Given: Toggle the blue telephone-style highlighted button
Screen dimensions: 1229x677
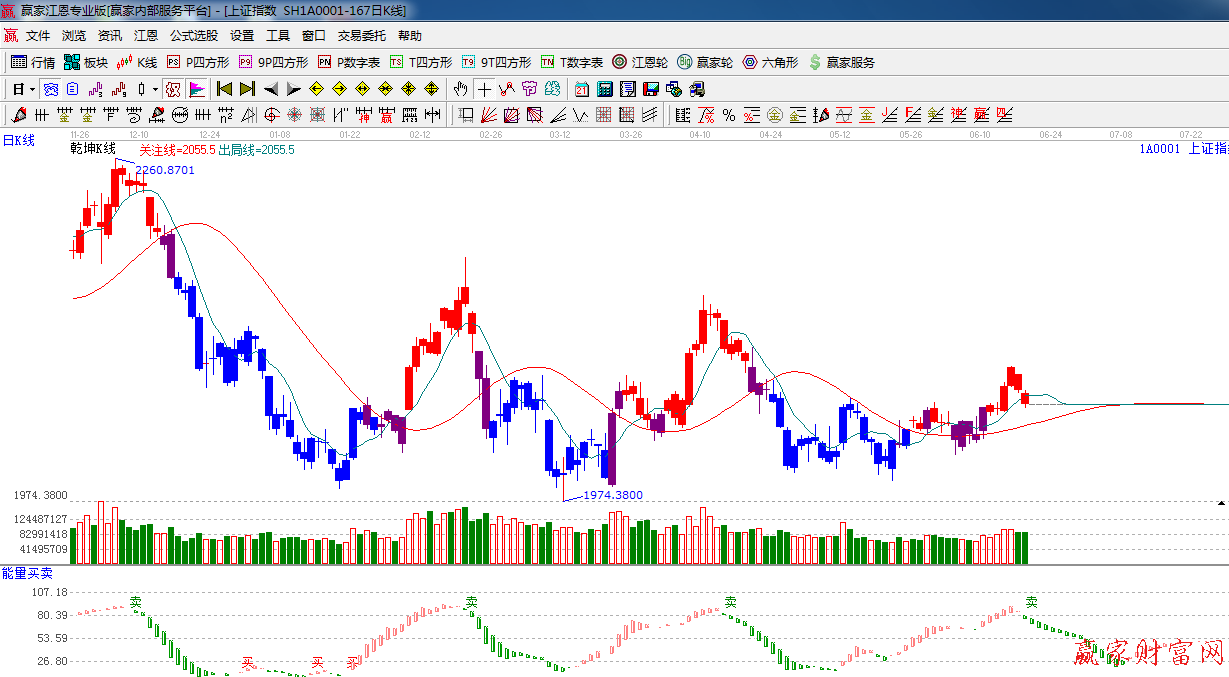Looking at the screenshot, I should [x=50, y=89].
